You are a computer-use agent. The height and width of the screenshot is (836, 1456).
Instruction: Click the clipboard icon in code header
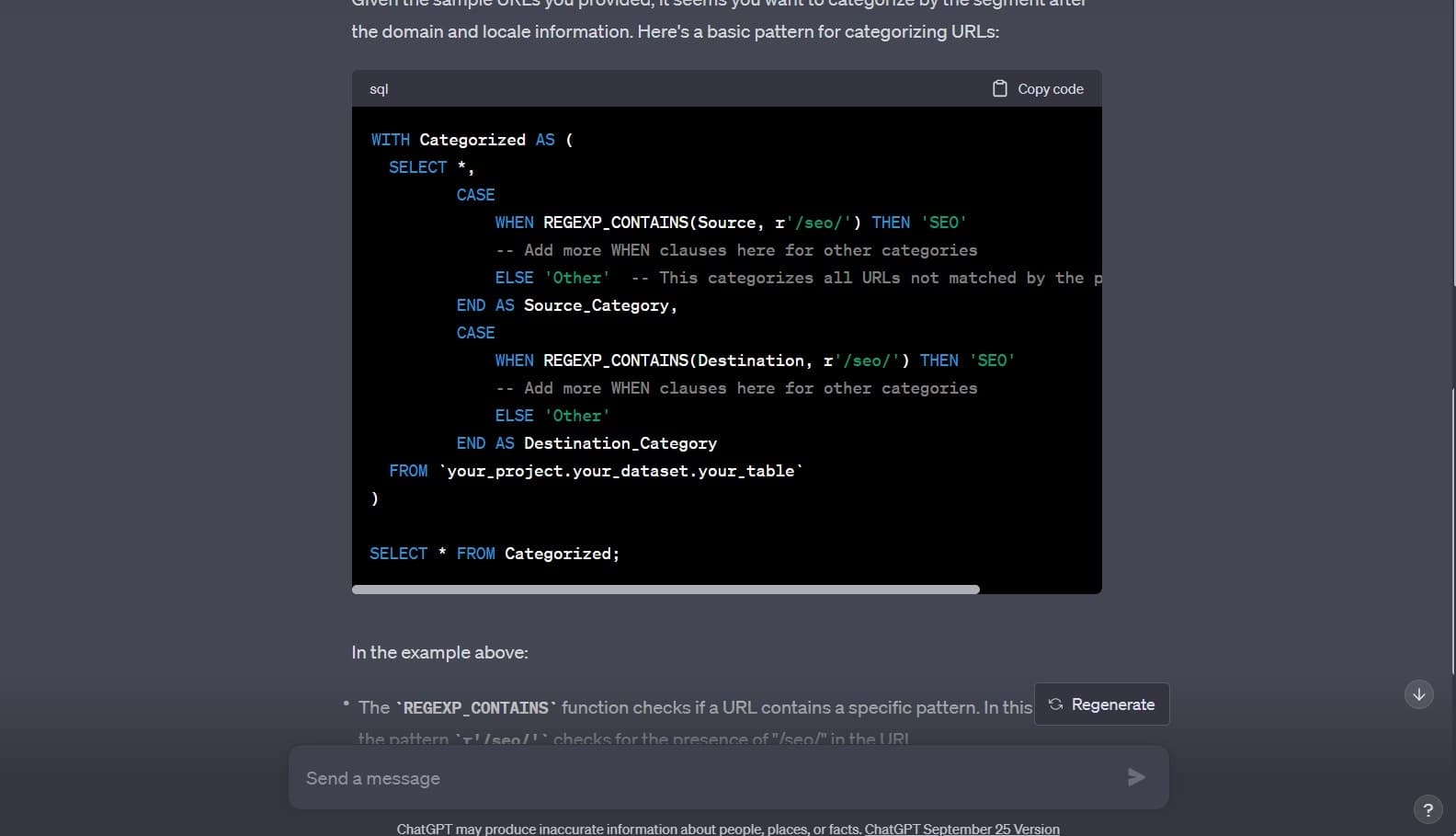point(999,88)
